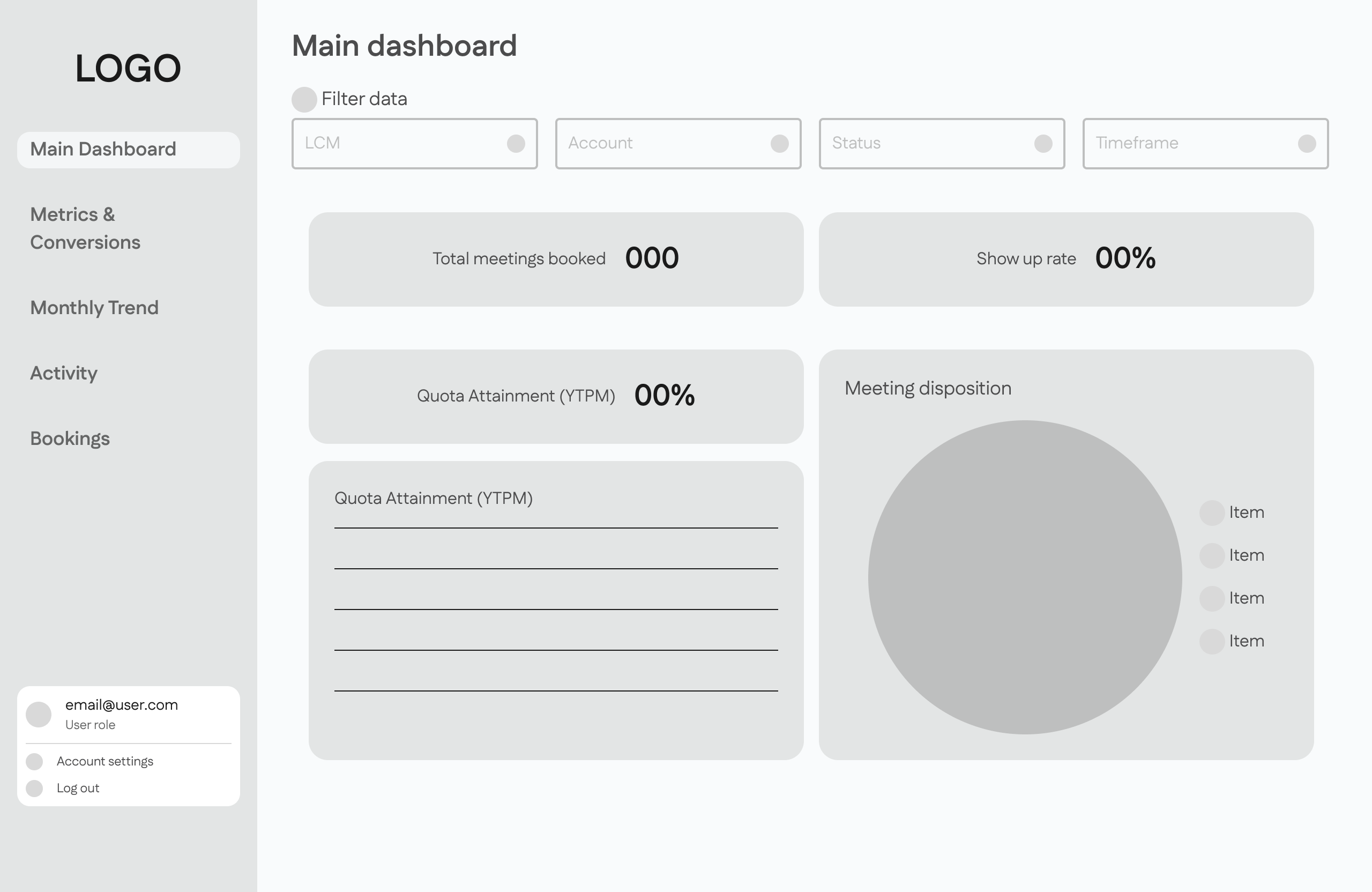The image size is (1372, 892).
Task: Click the LOGO in the sidebar
Action: (128, 68)
